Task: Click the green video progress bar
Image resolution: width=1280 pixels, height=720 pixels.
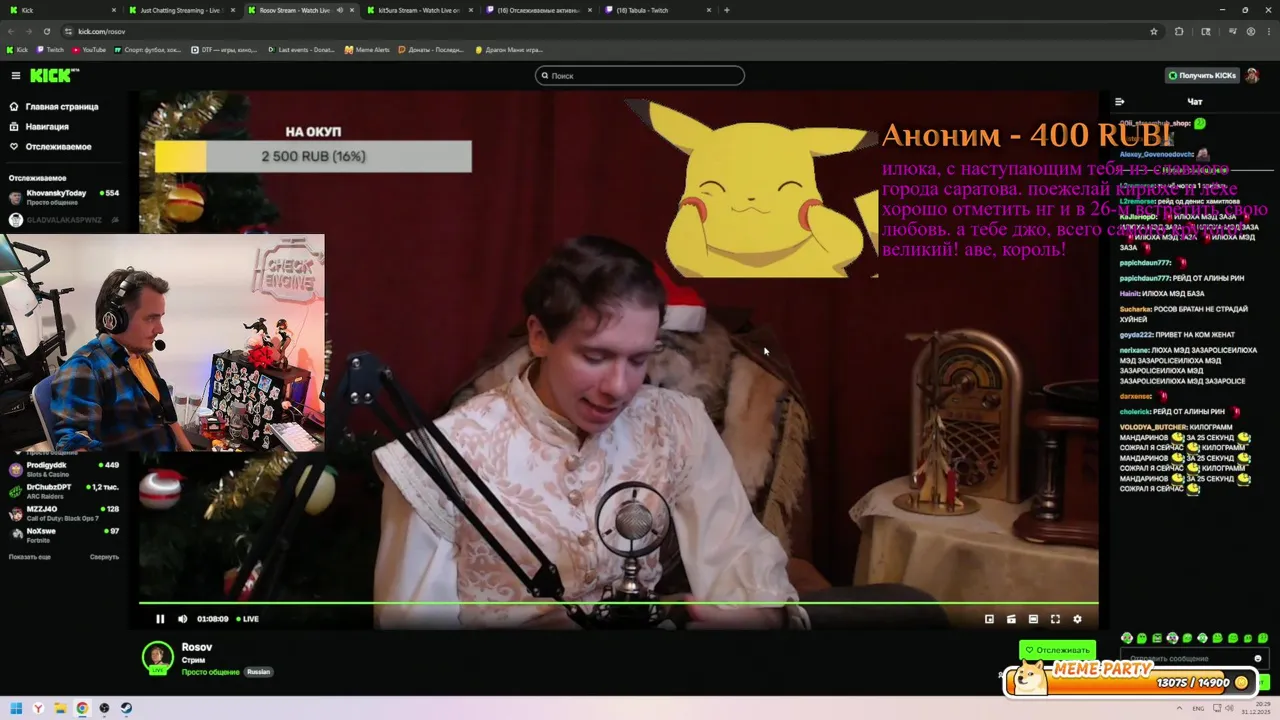Action: pos(618,603)
